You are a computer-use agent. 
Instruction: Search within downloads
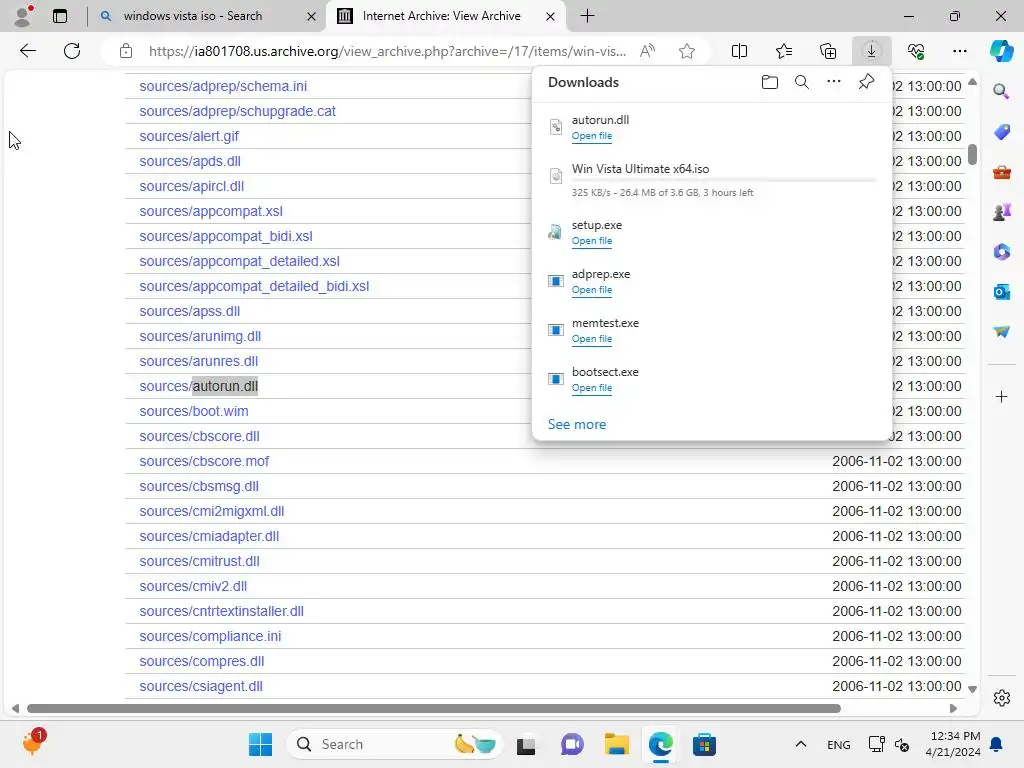click(802, 82)
